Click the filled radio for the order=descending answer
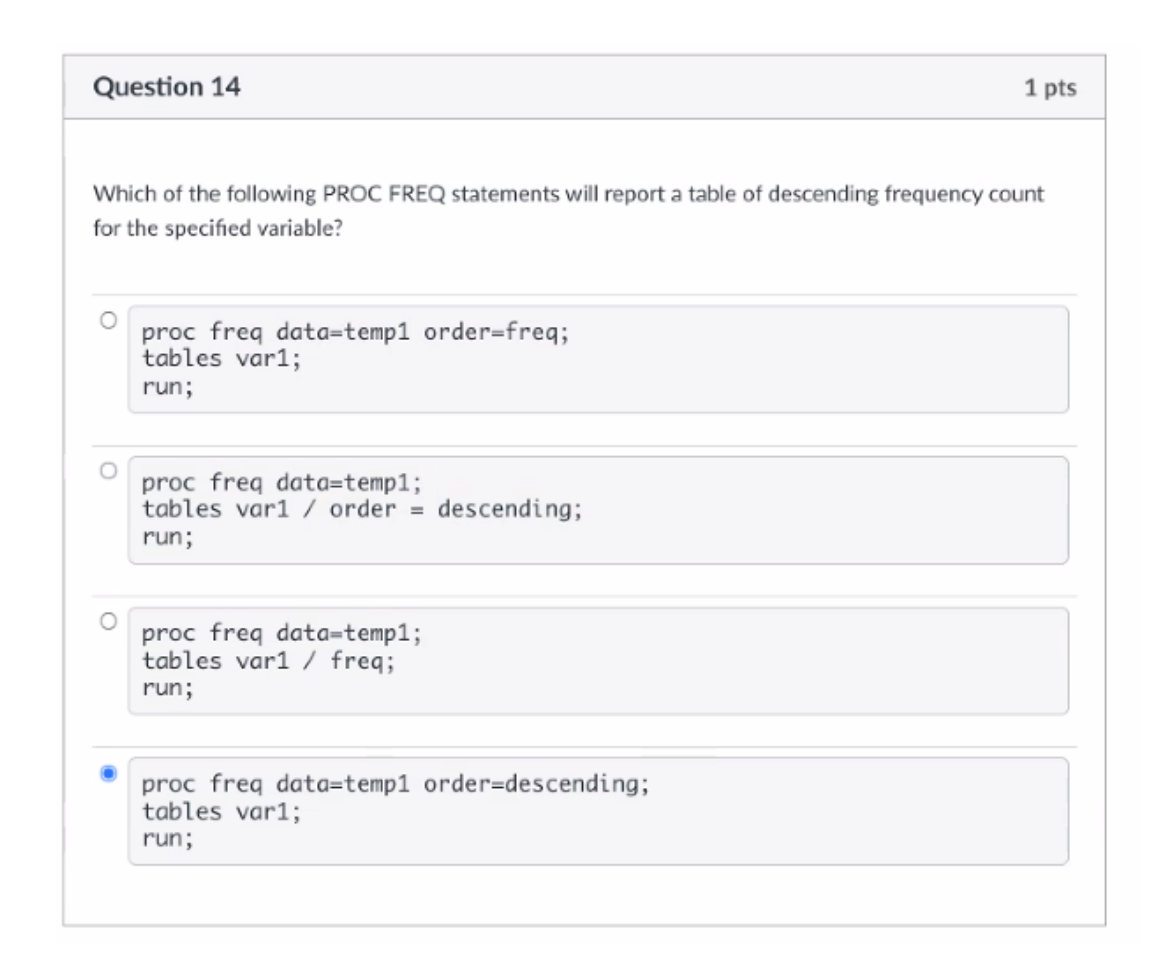This screenshot has width=1152, height=980. click(109, 773)
